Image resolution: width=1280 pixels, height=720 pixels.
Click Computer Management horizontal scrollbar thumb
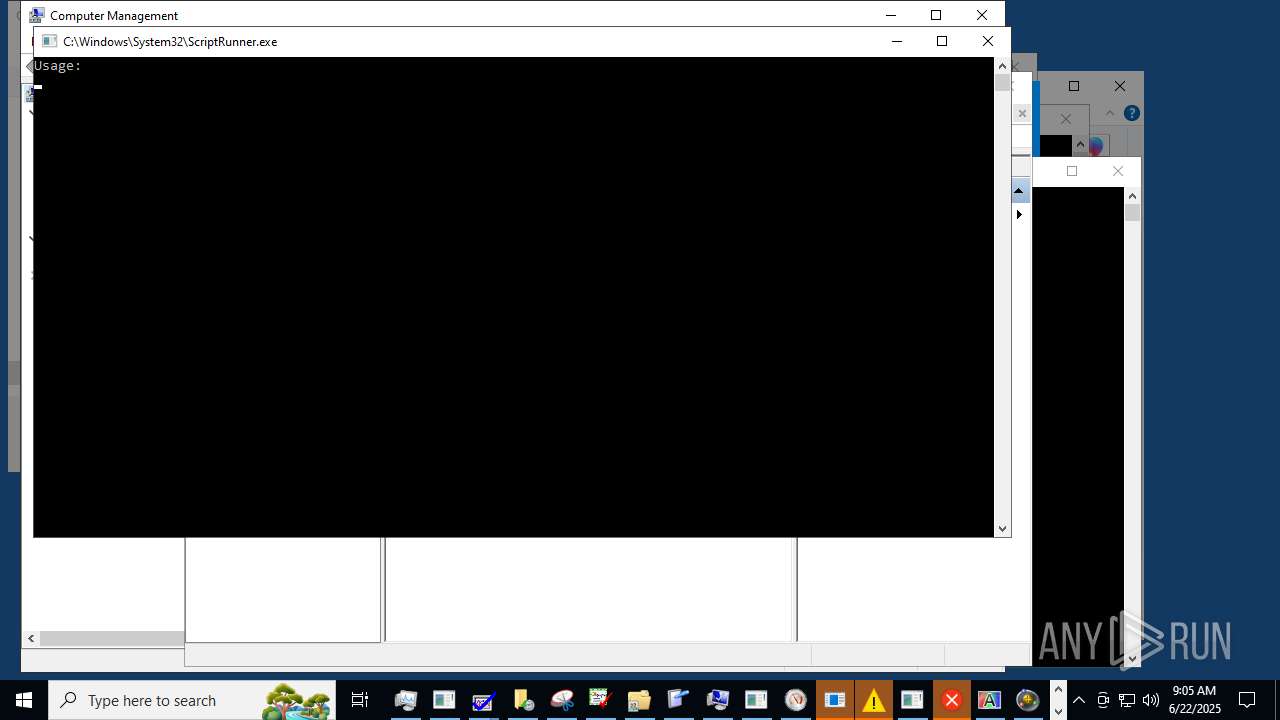pos(112,638)
